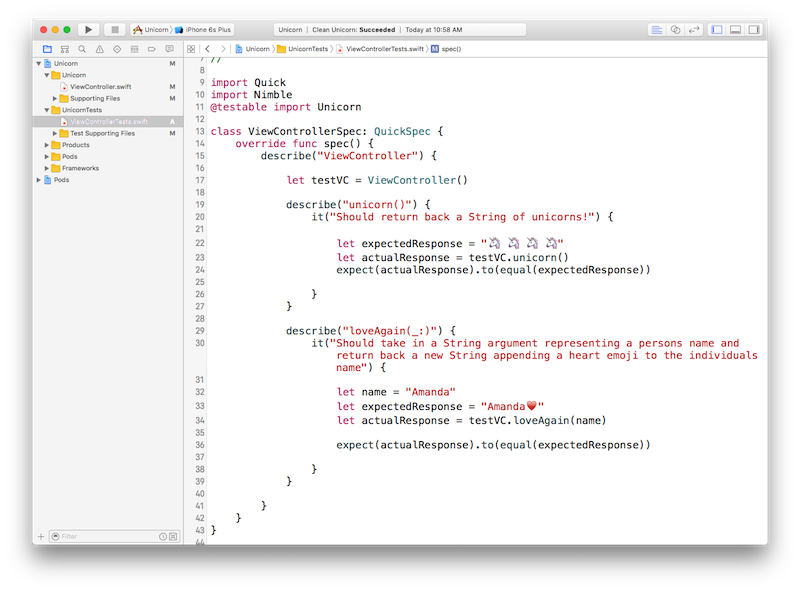
Task: Open the Breakpoint navigator
Action: pos(152,49)
